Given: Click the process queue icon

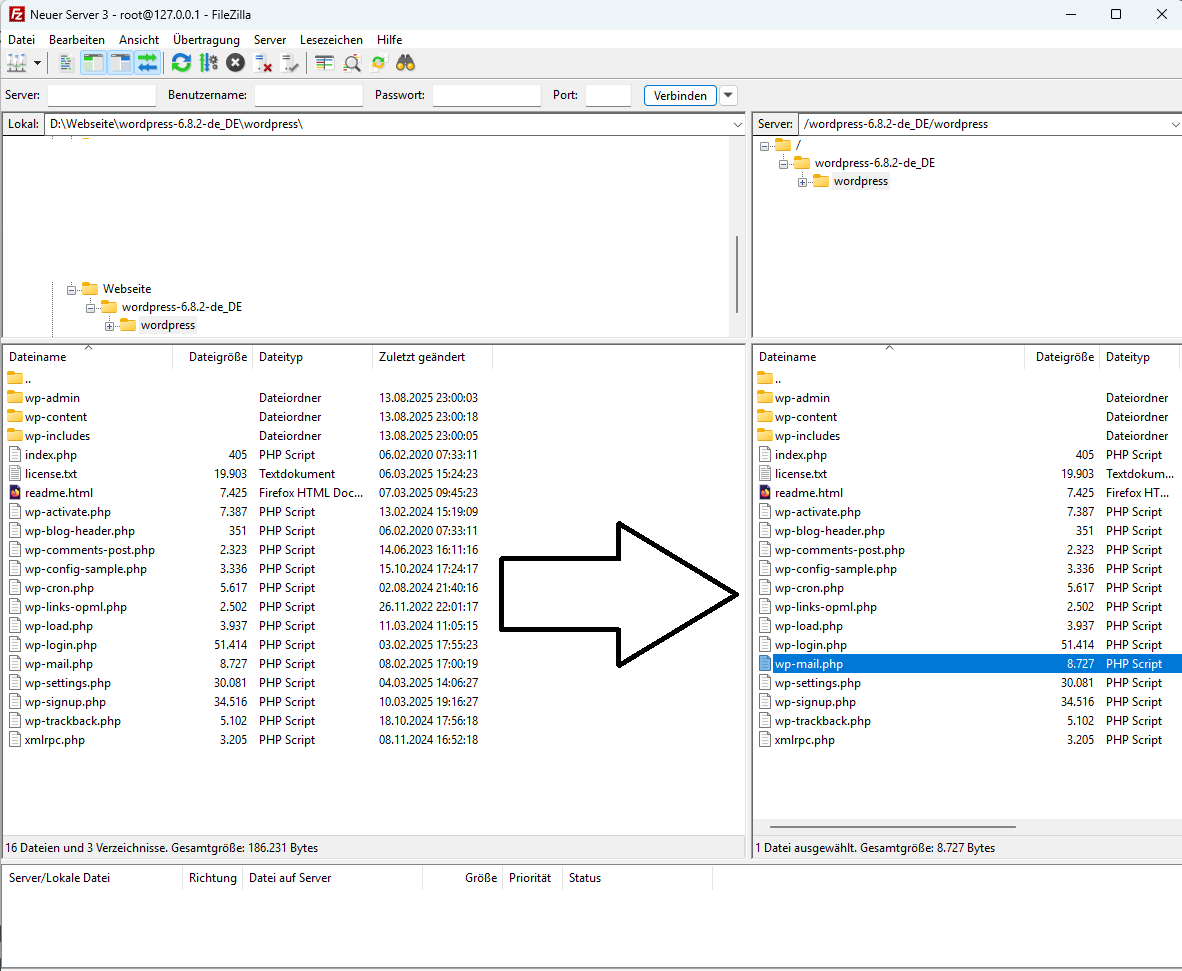Looking at the screenshot, I should pos(208,63).
